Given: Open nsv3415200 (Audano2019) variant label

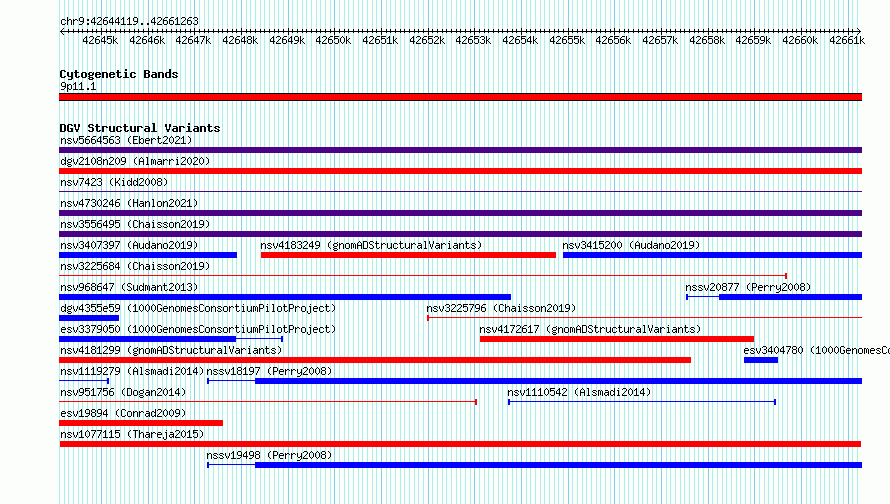Looking at the screenshot, I should [x=631, y=245].
